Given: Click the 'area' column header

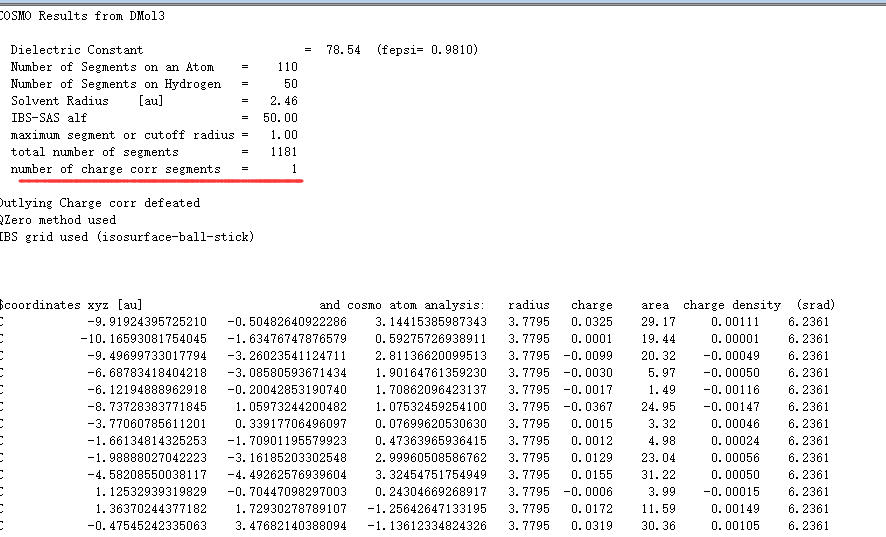Looking at the screenshot, I should 655,305.
